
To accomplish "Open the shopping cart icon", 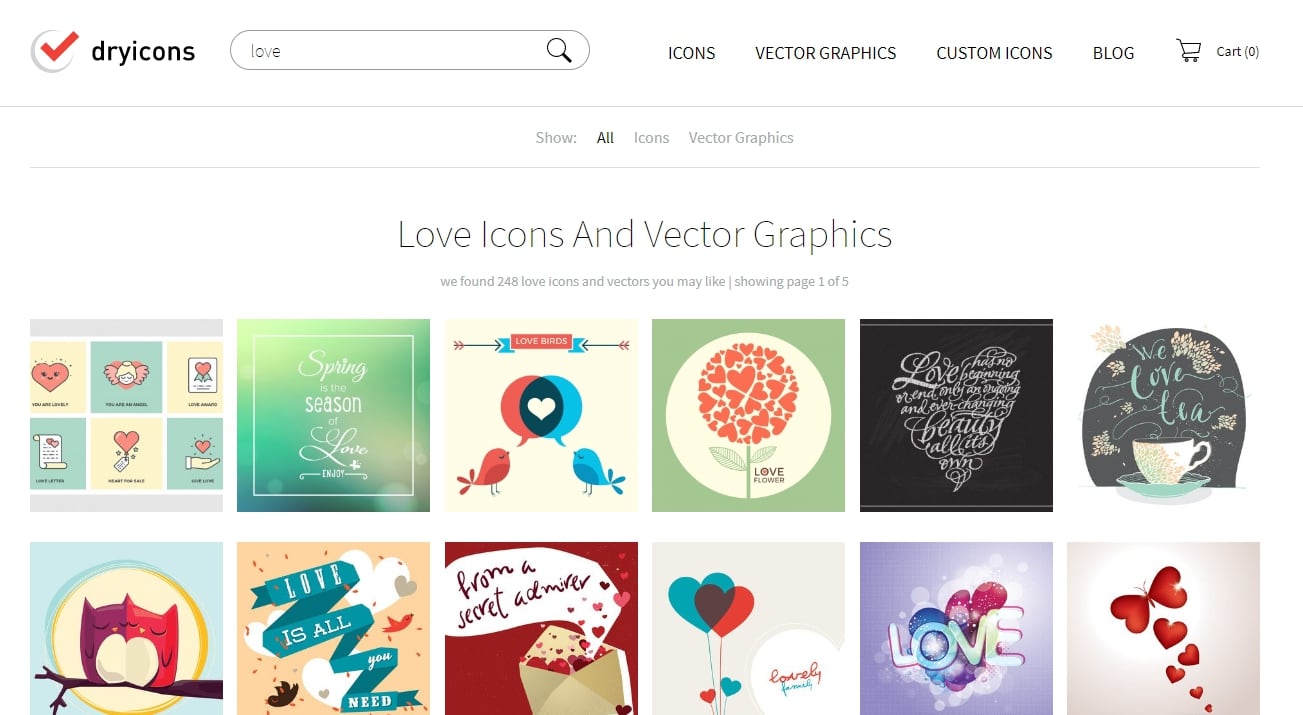I will tap(1188, 51).
